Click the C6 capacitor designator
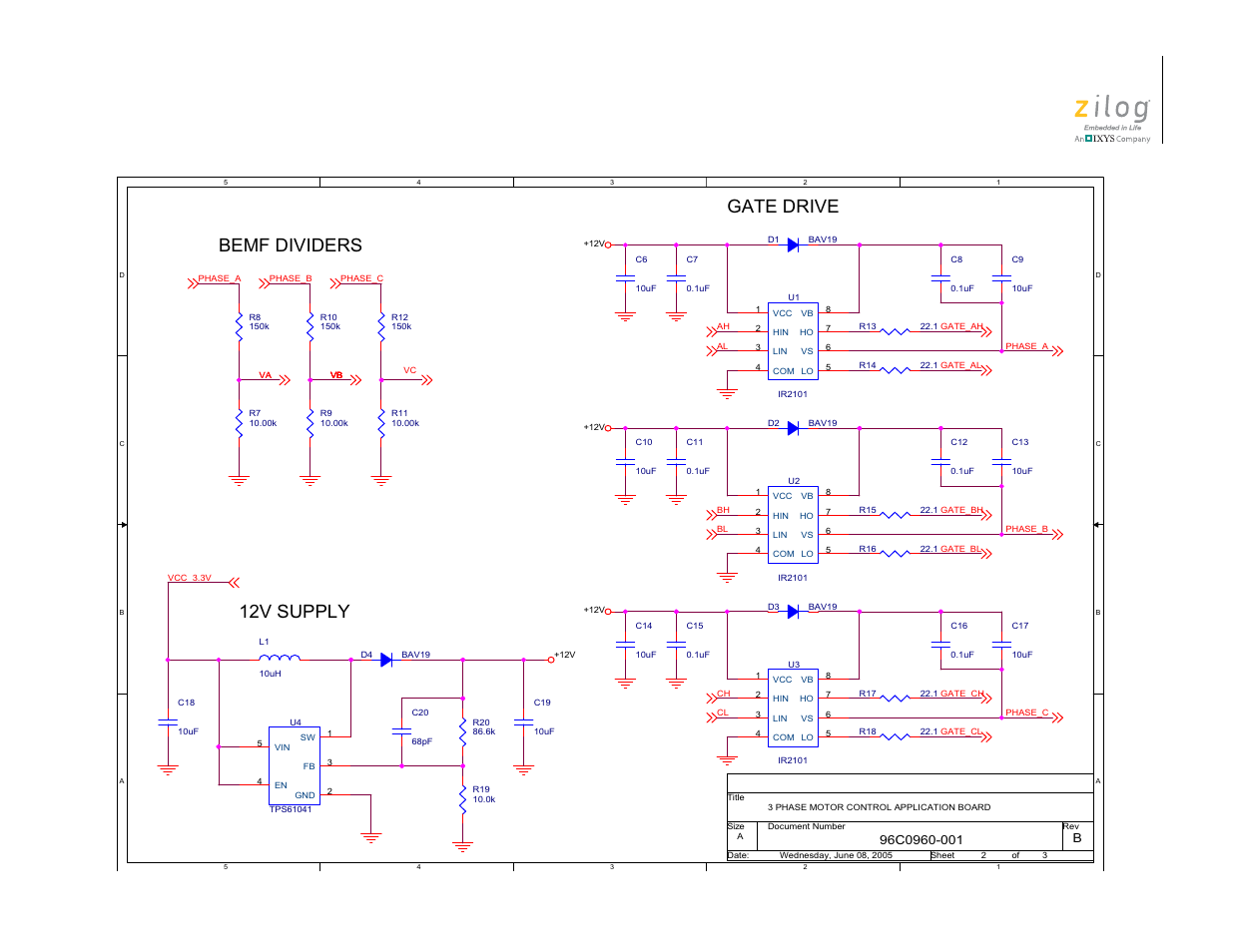 point(641,259)
